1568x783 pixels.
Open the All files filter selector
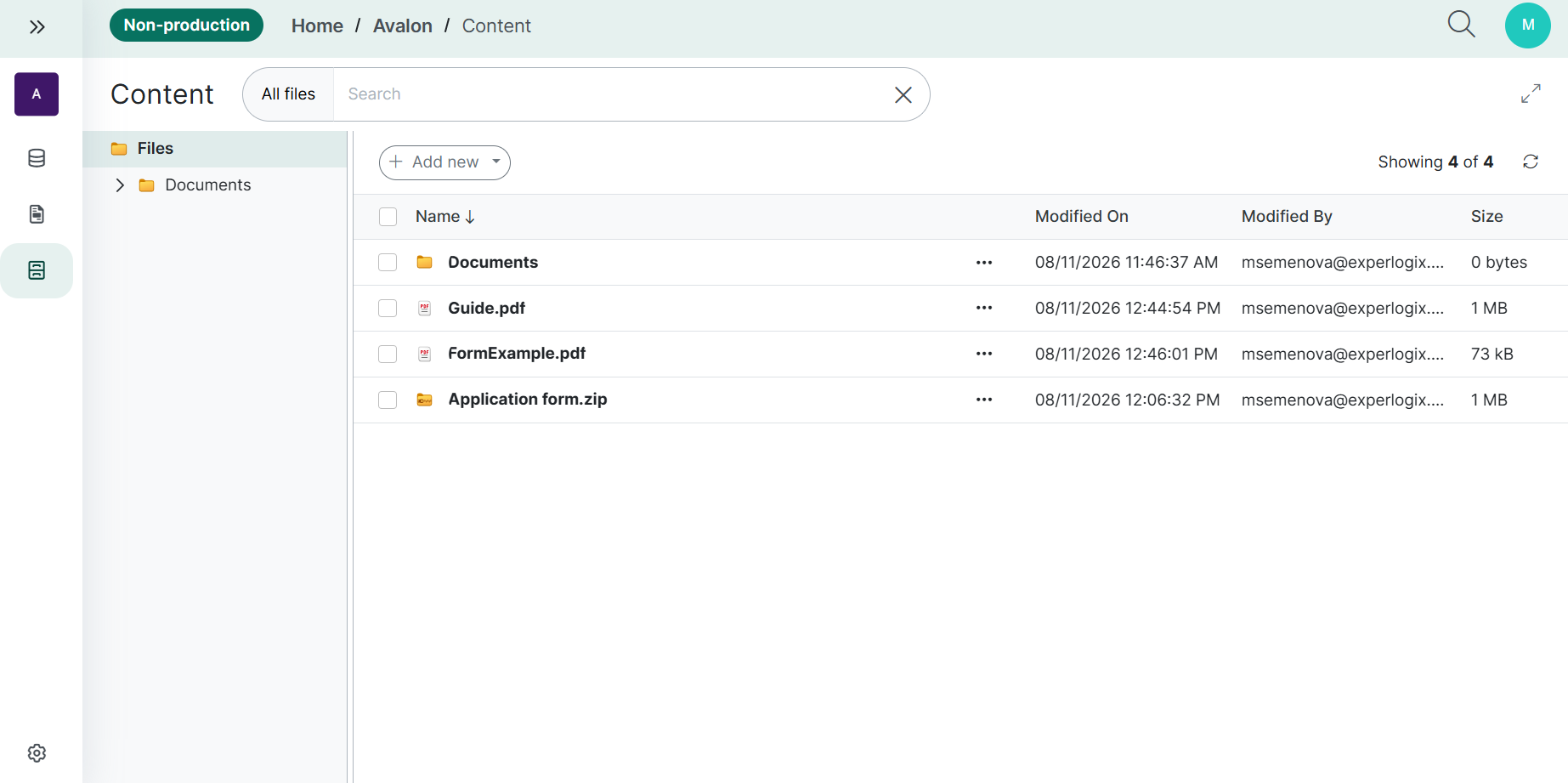tap(288, 94)
